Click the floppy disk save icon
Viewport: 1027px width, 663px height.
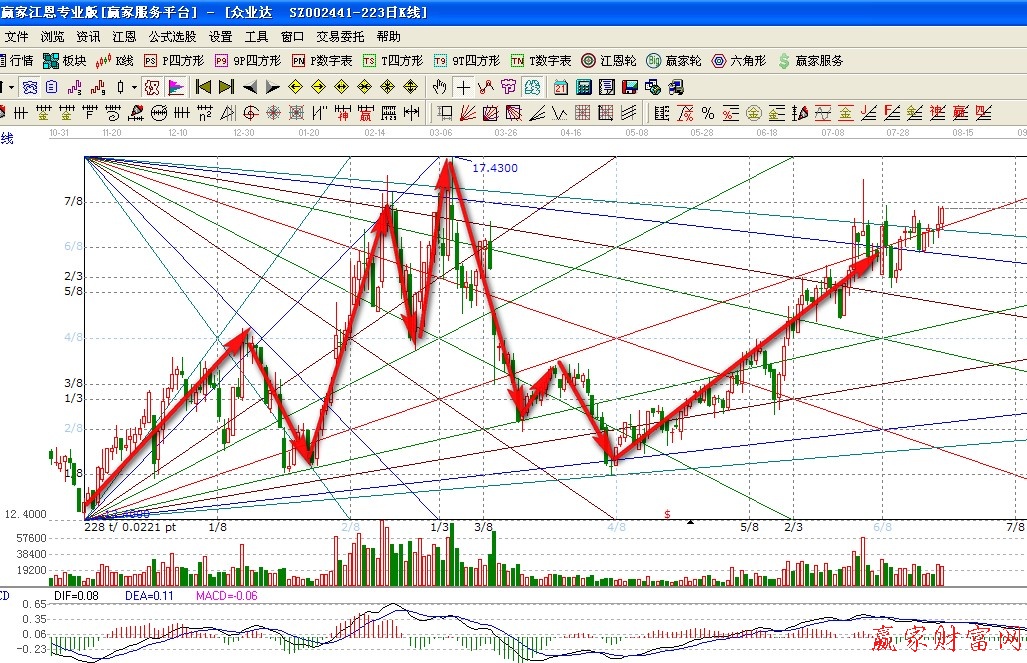click(x=630, y=87)
